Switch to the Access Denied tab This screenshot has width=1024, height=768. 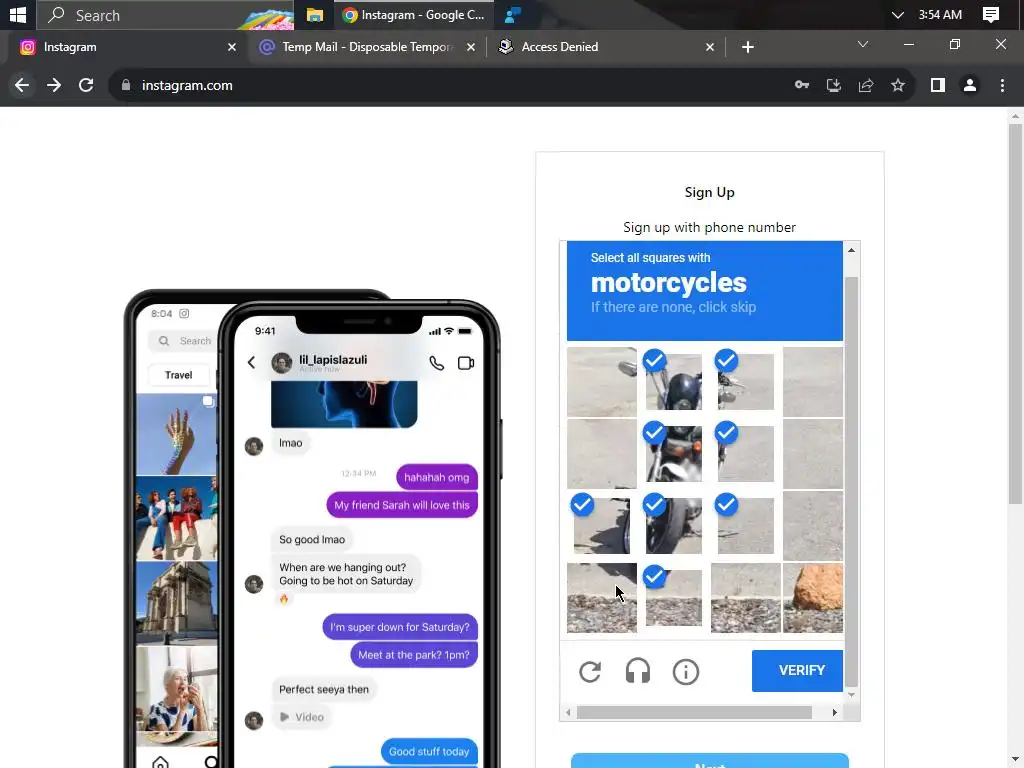tap(606, 47)
